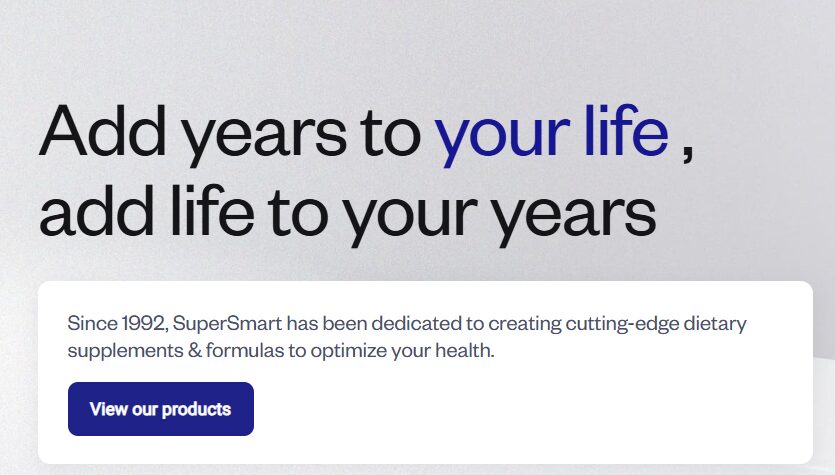The image size is (835, 475).
Task: Click the blue "your life" heading text
Action: tap(551, 133)
